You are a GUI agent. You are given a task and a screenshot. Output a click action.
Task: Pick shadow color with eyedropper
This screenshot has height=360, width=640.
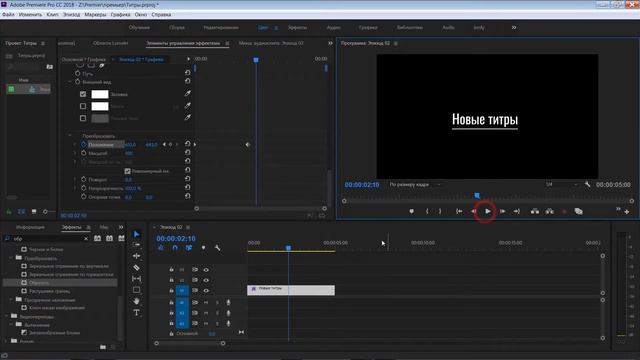coord(187,118)
